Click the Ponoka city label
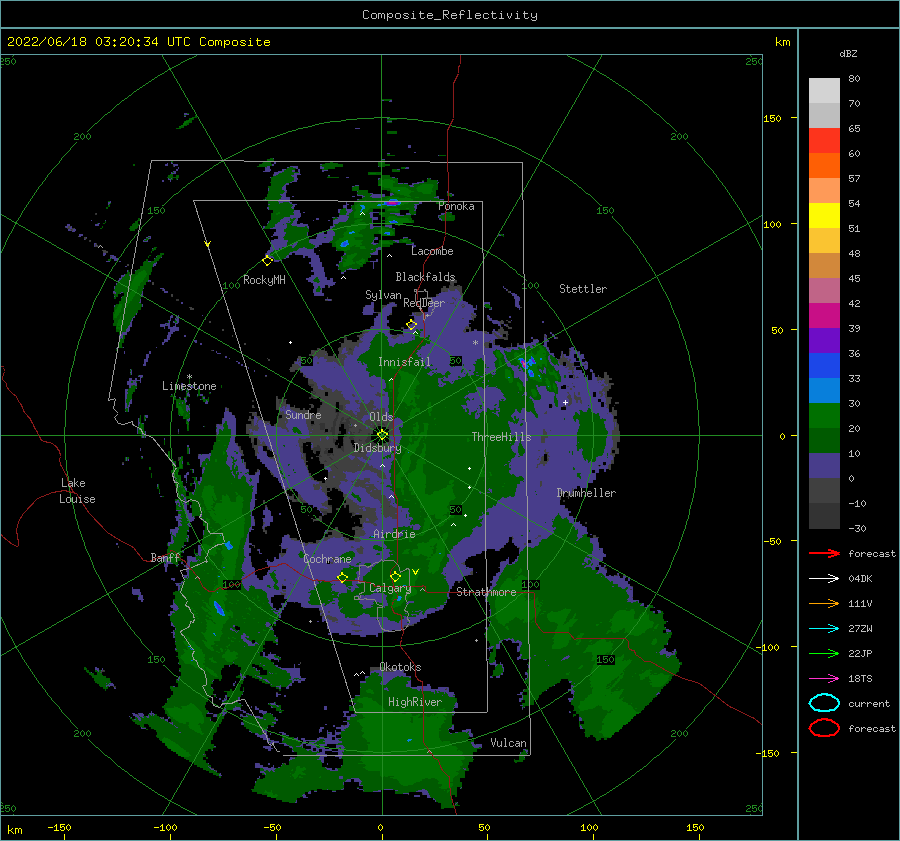The image size is (900, 841). click(456, 206)
